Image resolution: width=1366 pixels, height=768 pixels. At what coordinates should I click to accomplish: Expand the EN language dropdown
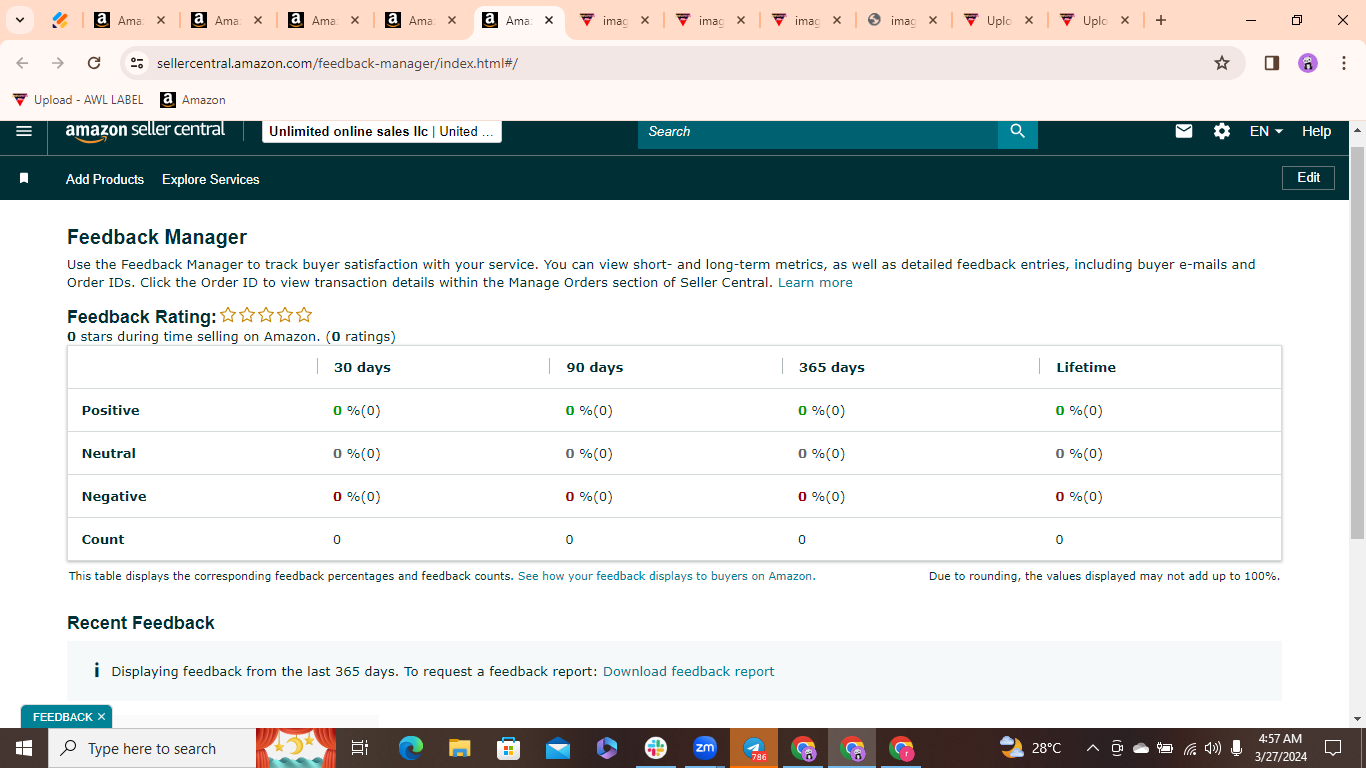tap(1266, 131)
